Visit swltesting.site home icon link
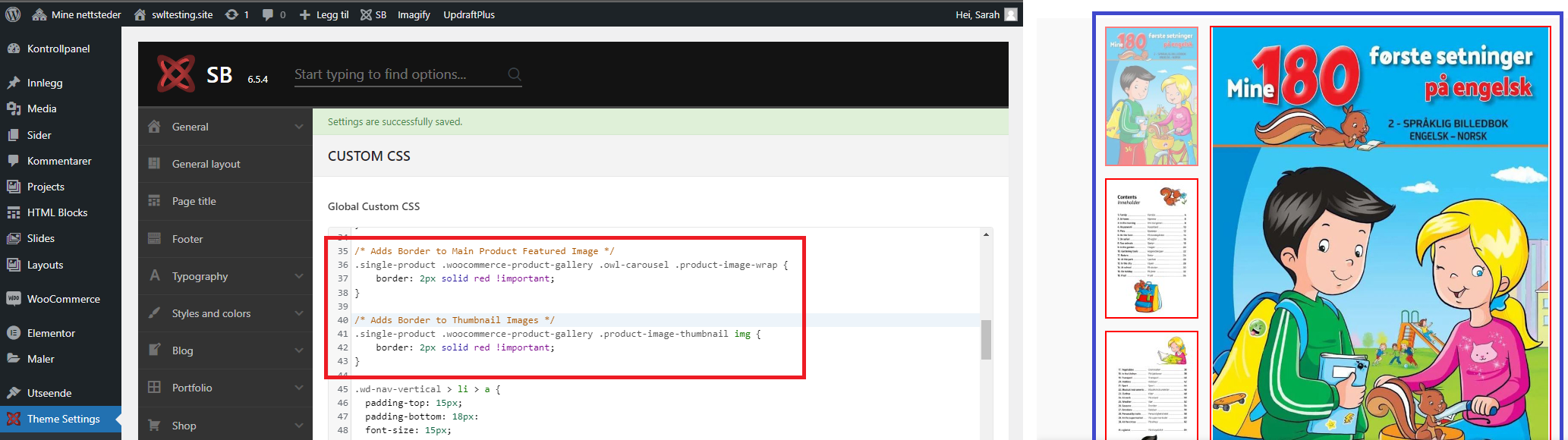Screen dimensions: 1568x440 pos(140,14)
